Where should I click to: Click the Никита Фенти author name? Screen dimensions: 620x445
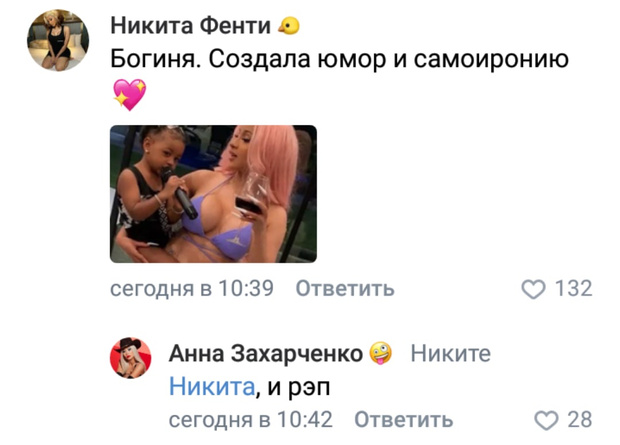coord(191,26)
